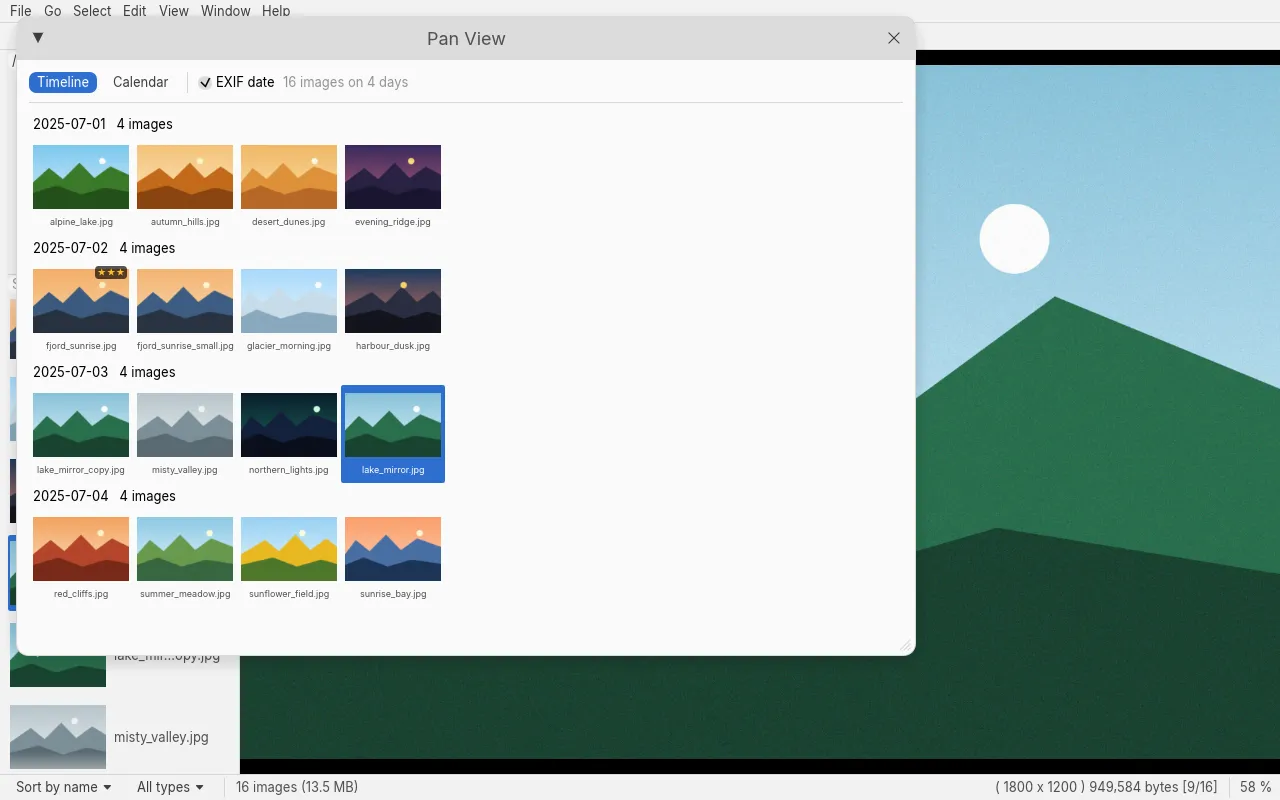Viewport: 1280px width, 800px height.
Task: Select the glacier_morning.jpg thumbnail
Action: 289,301
